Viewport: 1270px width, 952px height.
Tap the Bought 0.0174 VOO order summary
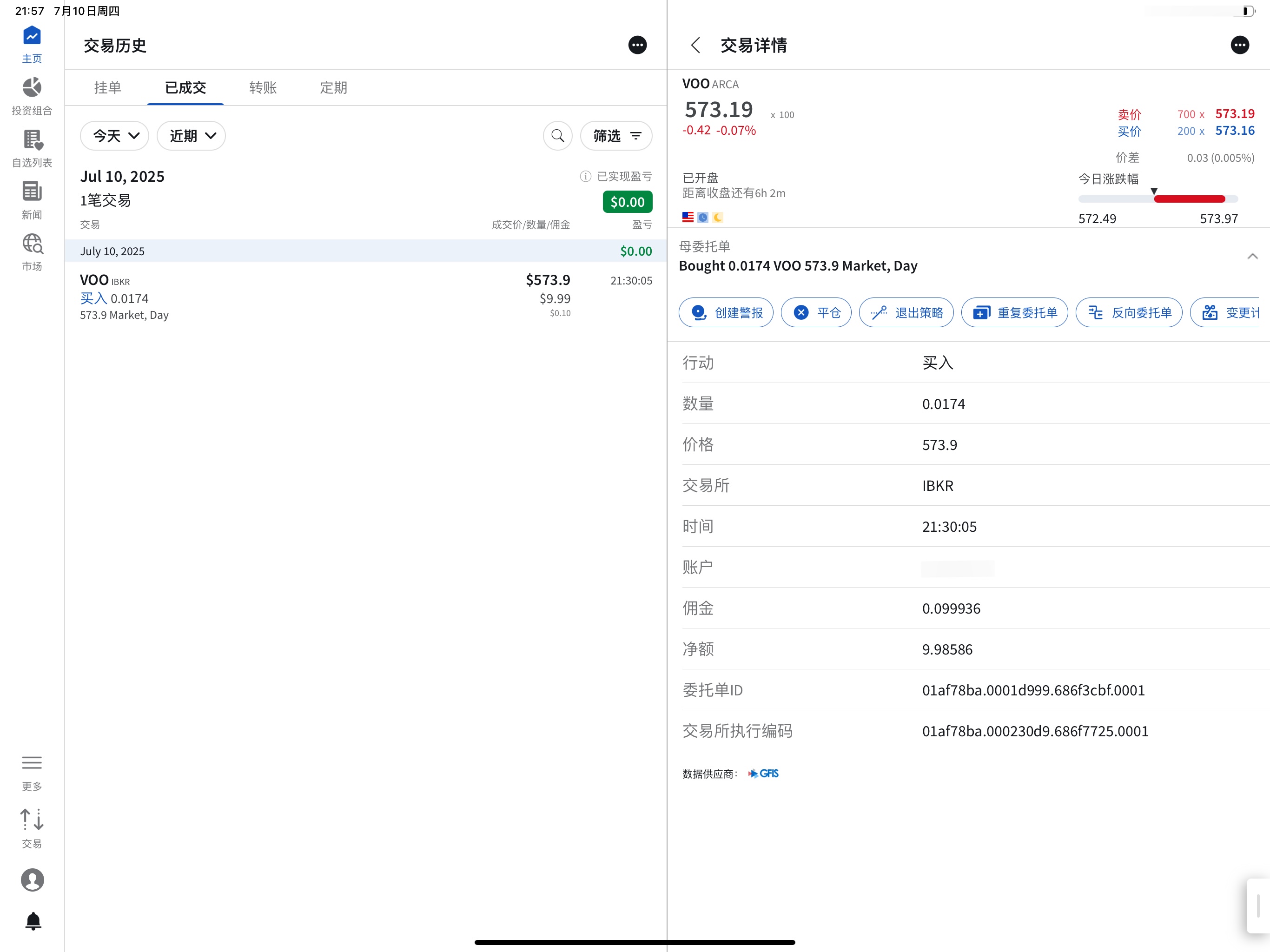click(x=798, y=266)
